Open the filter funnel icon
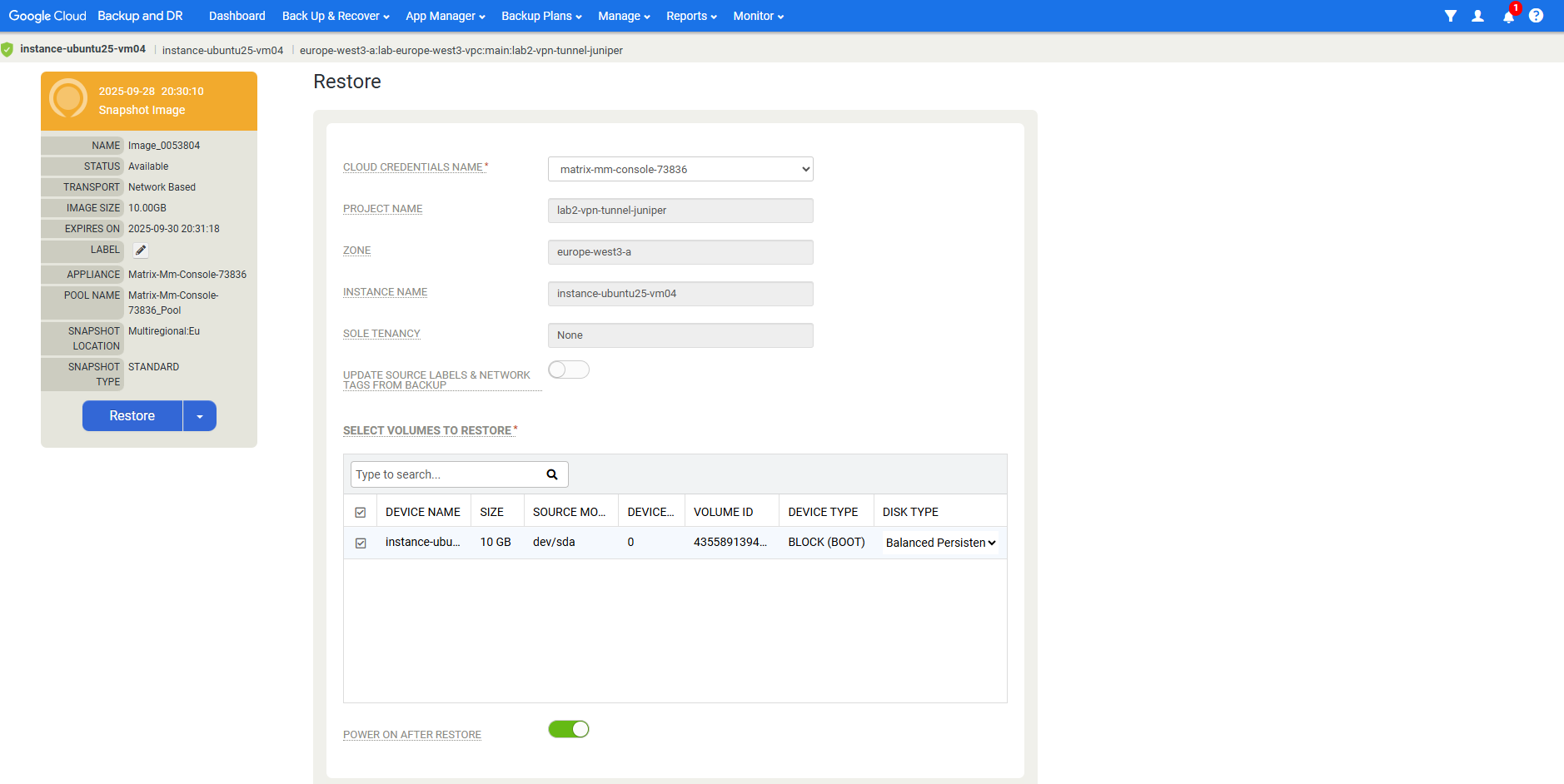Viewport: 1564px width, 784px height. click(1450, 16)
